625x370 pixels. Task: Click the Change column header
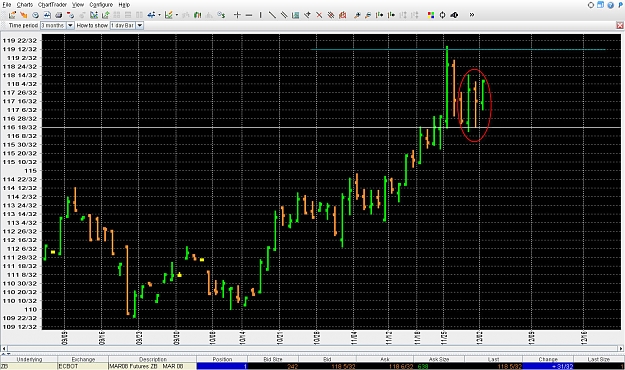point(548,359)
